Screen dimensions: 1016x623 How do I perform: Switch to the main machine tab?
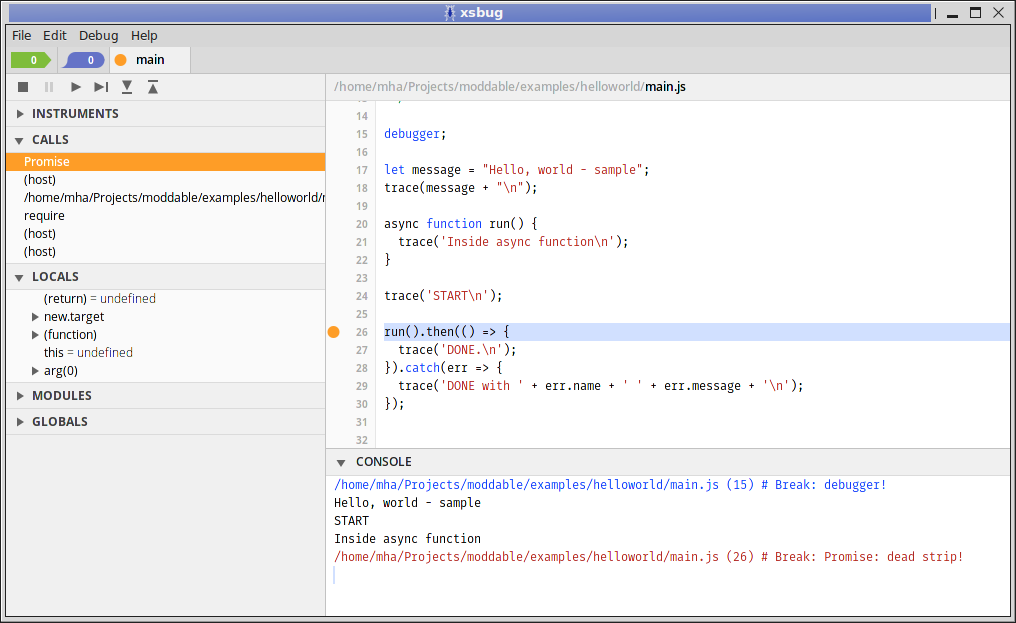(x=148, y=59)
